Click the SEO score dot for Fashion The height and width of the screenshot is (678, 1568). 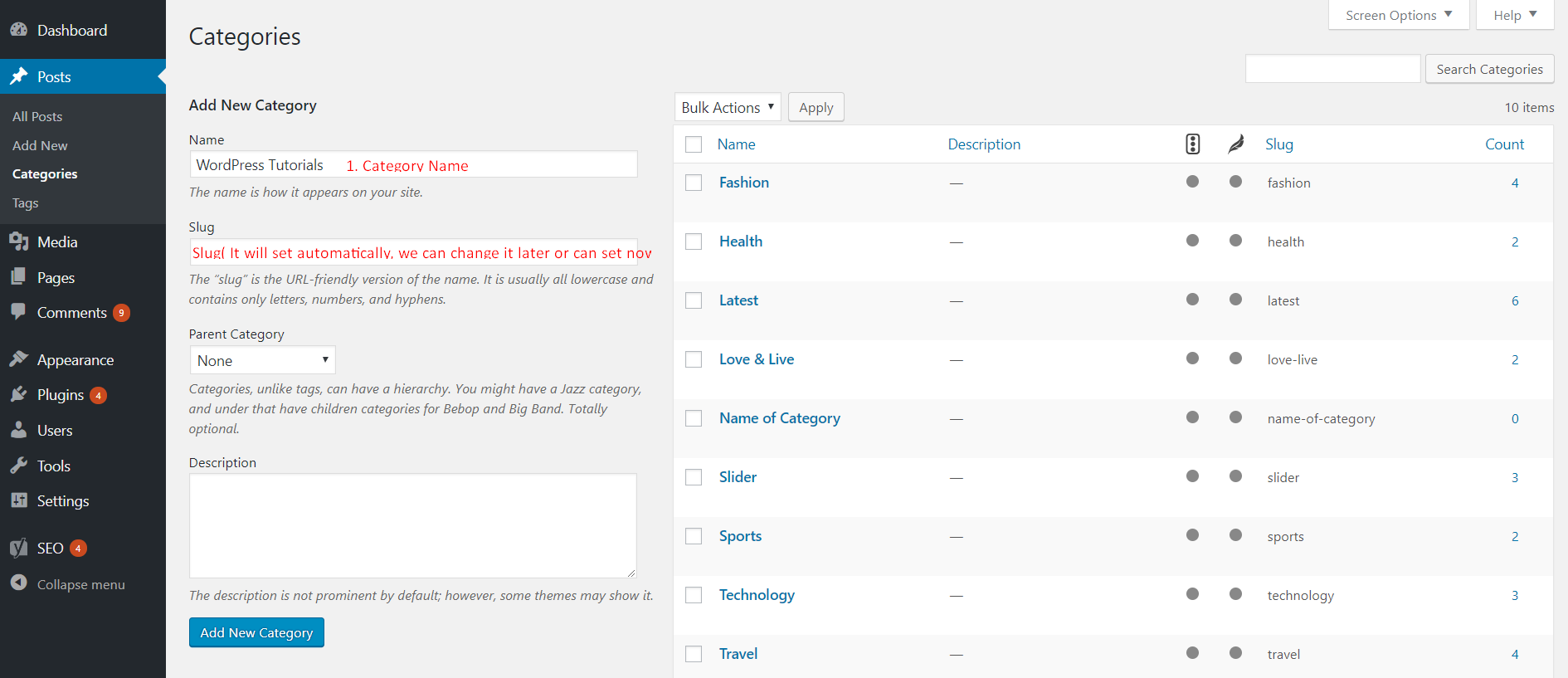(x=1192, y=182)
